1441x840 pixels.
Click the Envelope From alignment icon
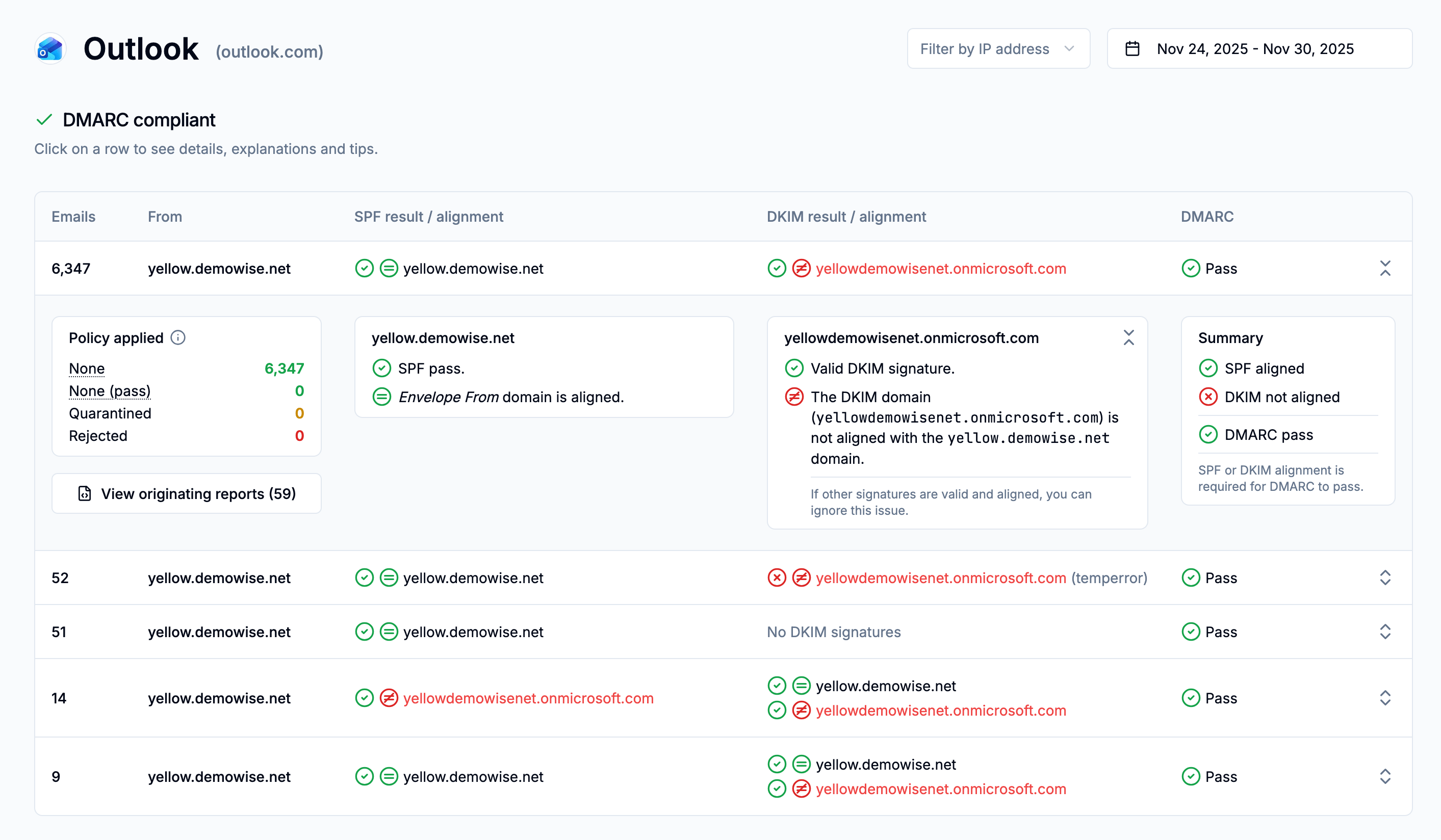pos(382,397)
